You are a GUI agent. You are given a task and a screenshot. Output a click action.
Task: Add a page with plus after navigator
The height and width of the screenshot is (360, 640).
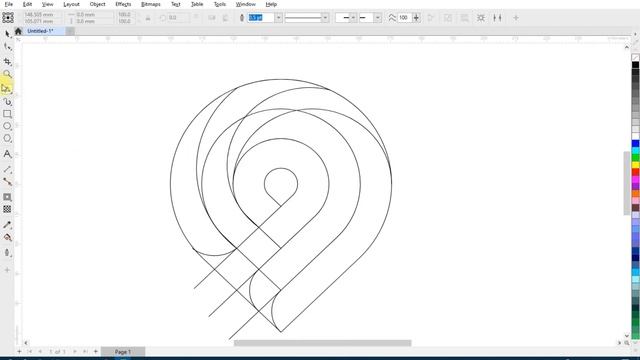96,351
